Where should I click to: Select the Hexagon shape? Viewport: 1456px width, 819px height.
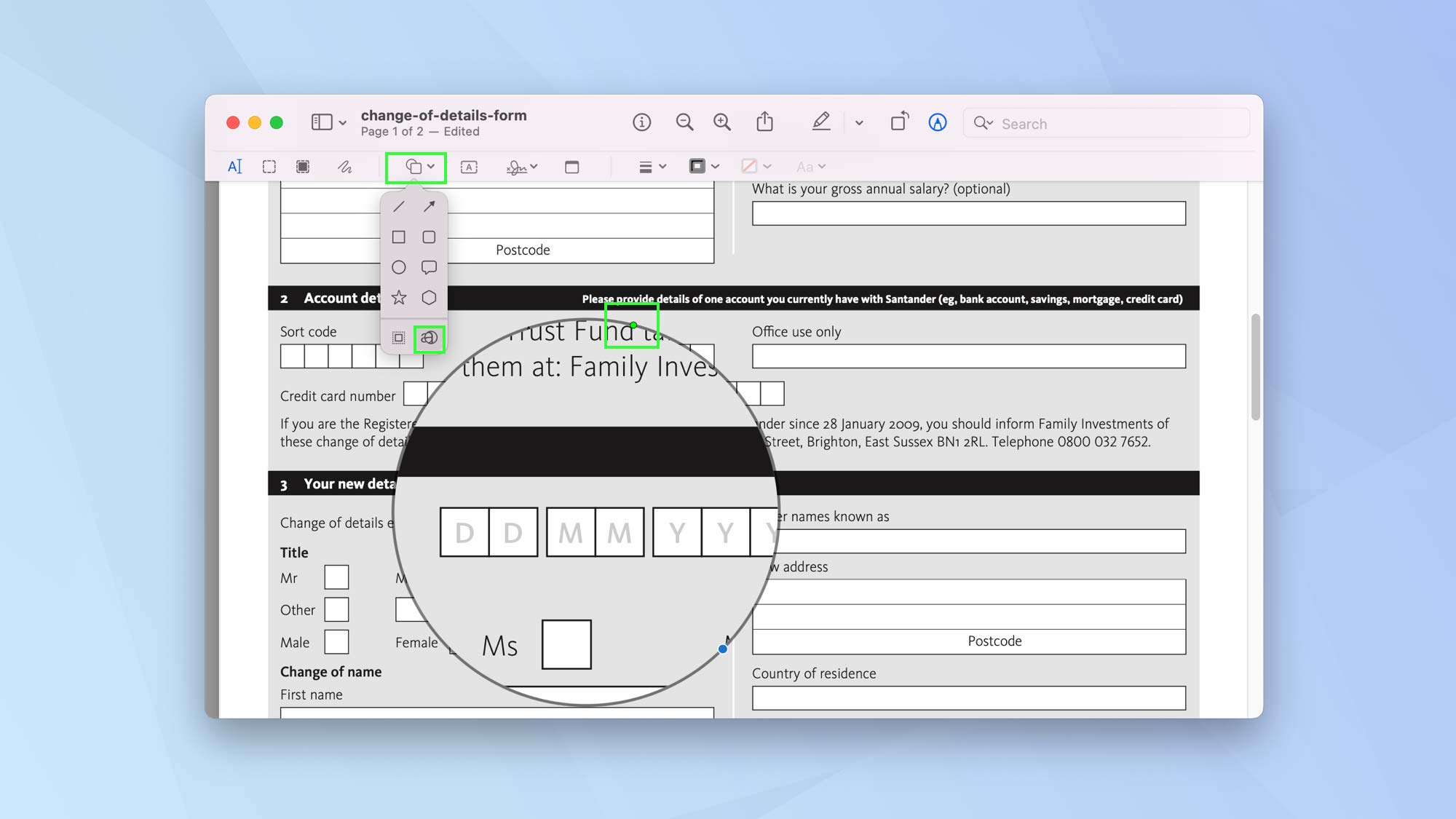click(429, 297)
